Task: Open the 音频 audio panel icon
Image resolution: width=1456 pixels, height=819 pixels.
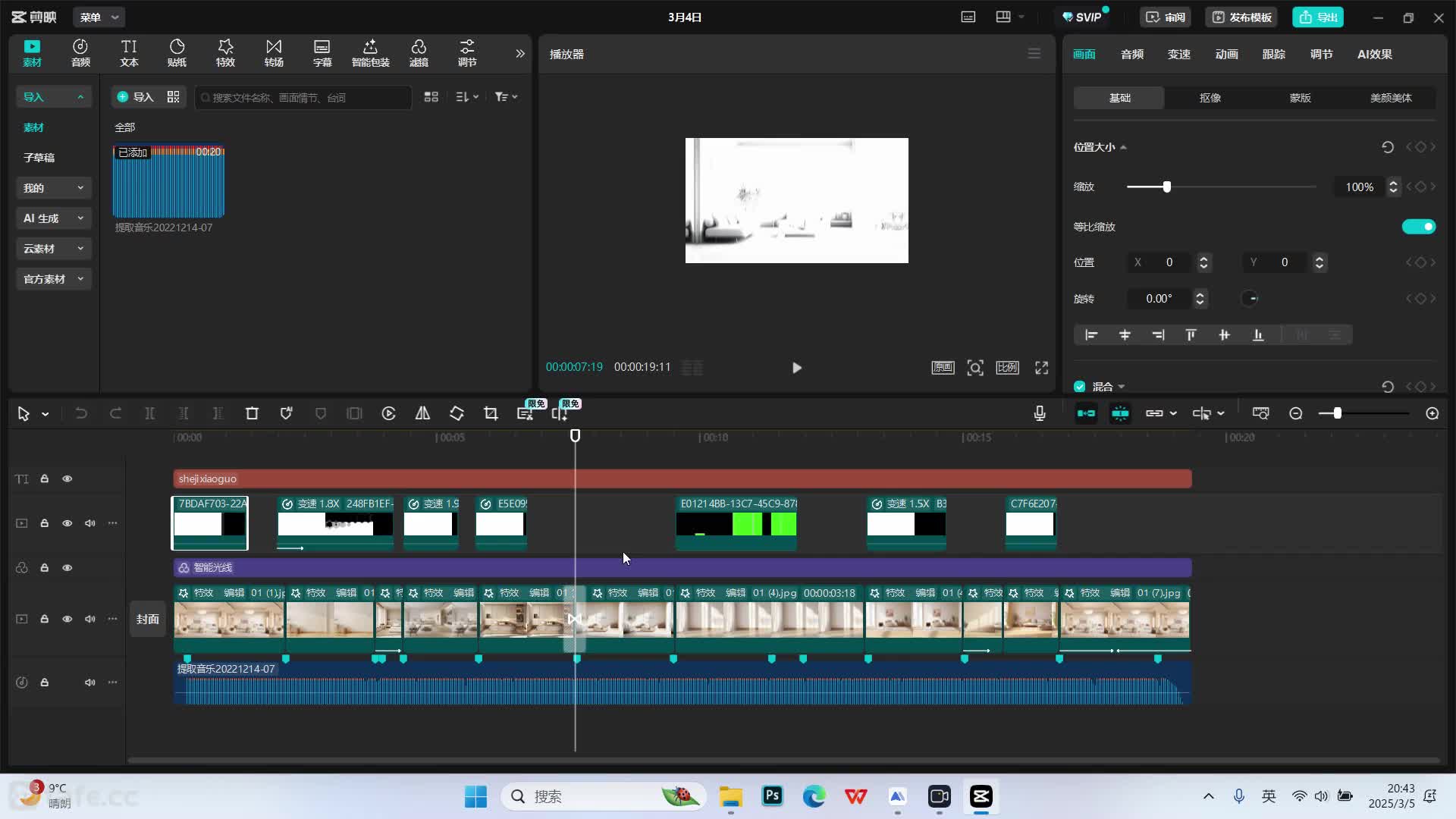Action: tap(80, 53)
